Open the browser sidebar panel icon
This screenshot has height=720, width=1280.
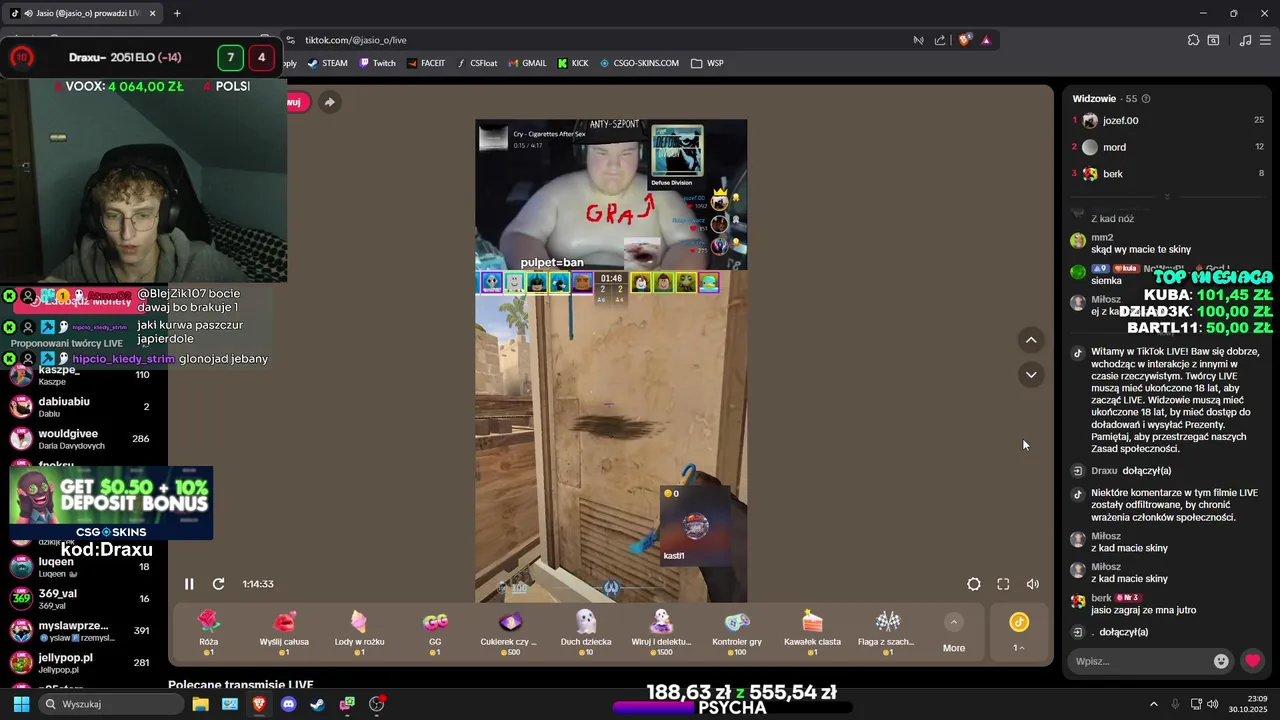[1213, 40]
